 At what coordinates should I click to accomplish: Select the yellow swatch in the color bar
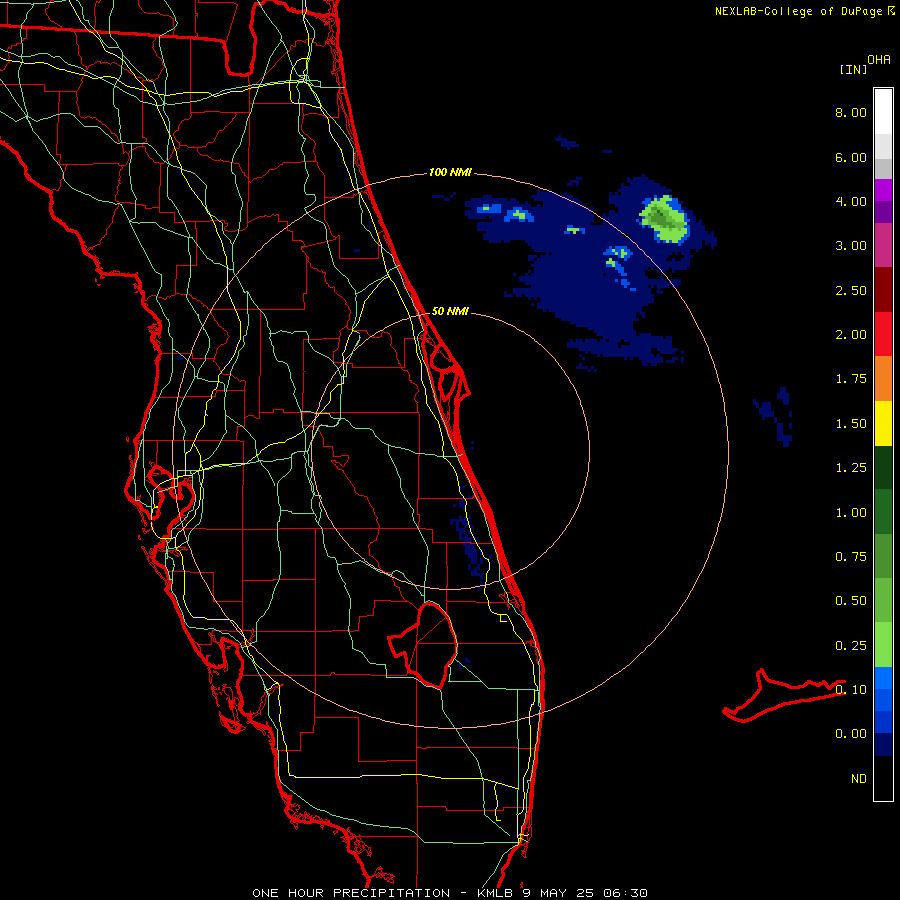point(883,424)
